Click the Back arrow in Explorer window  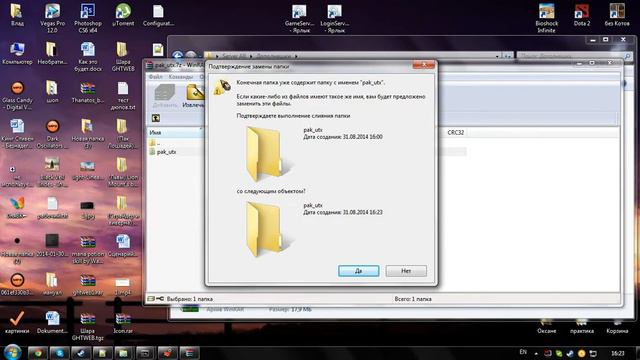[x=178, y=56]
